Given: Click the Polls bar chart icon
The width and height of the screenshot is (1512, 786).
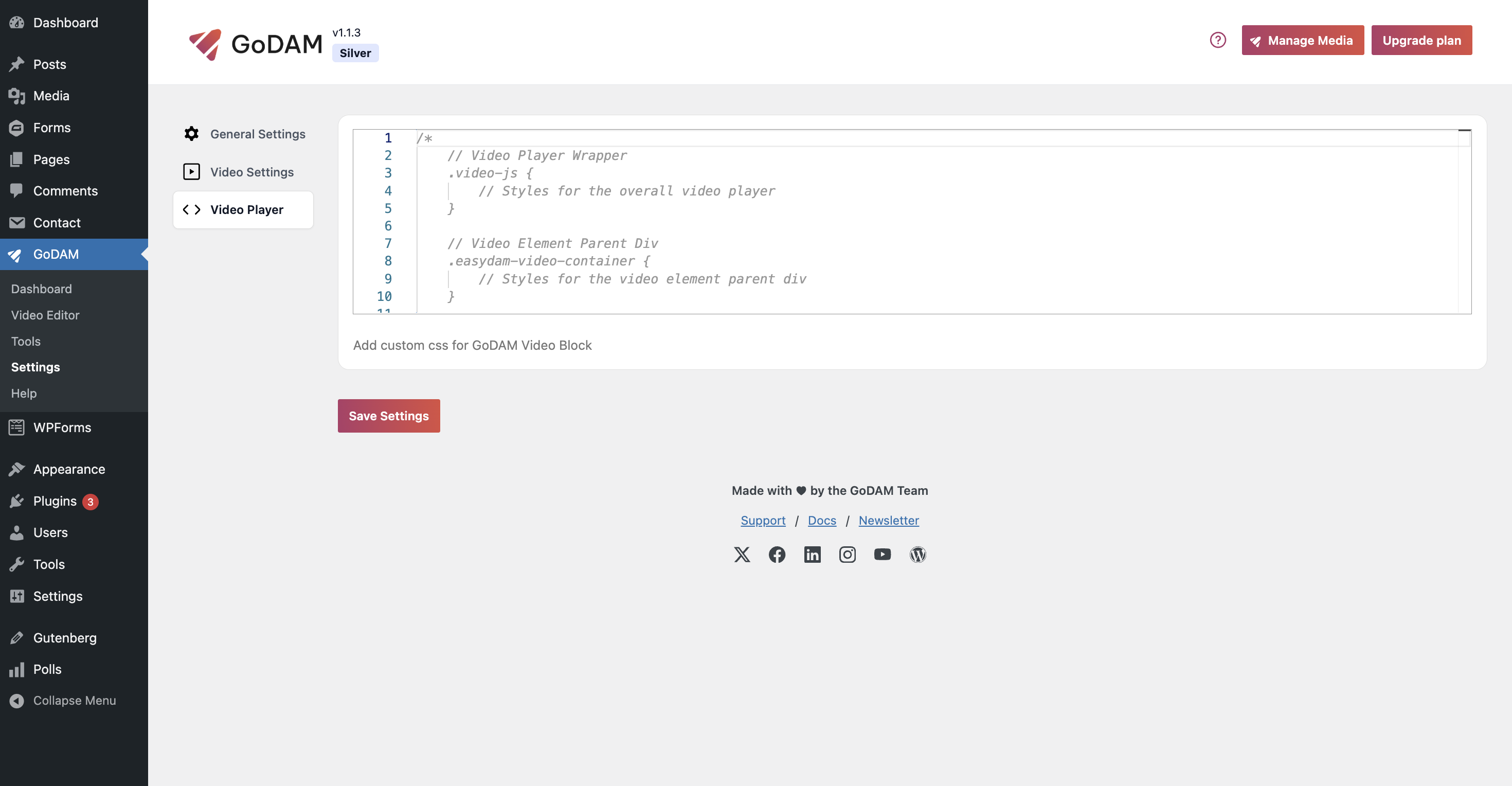Looking at the screenshot, I should point(17,669).
